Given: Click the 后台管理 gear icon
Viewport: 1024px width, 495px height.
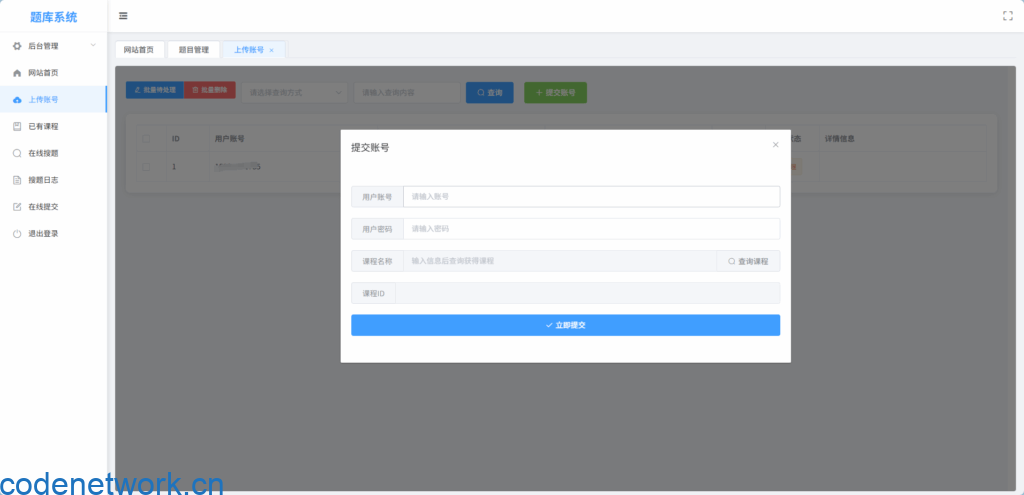Looking at the screenshot, I should 17,46.
